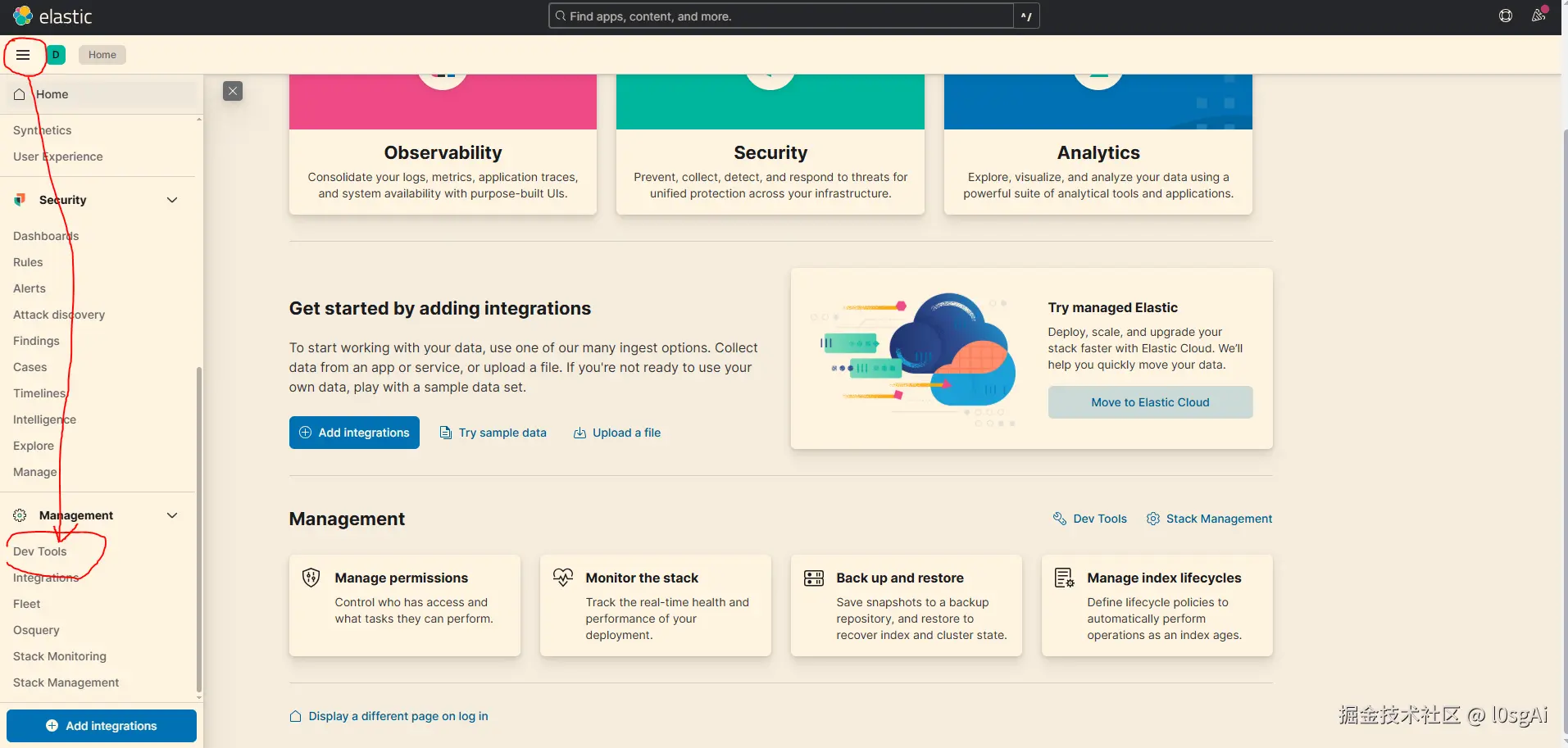Screen dimensions: 1568x748
Task: Open the Observability solution card
Action: pos(443,144)
